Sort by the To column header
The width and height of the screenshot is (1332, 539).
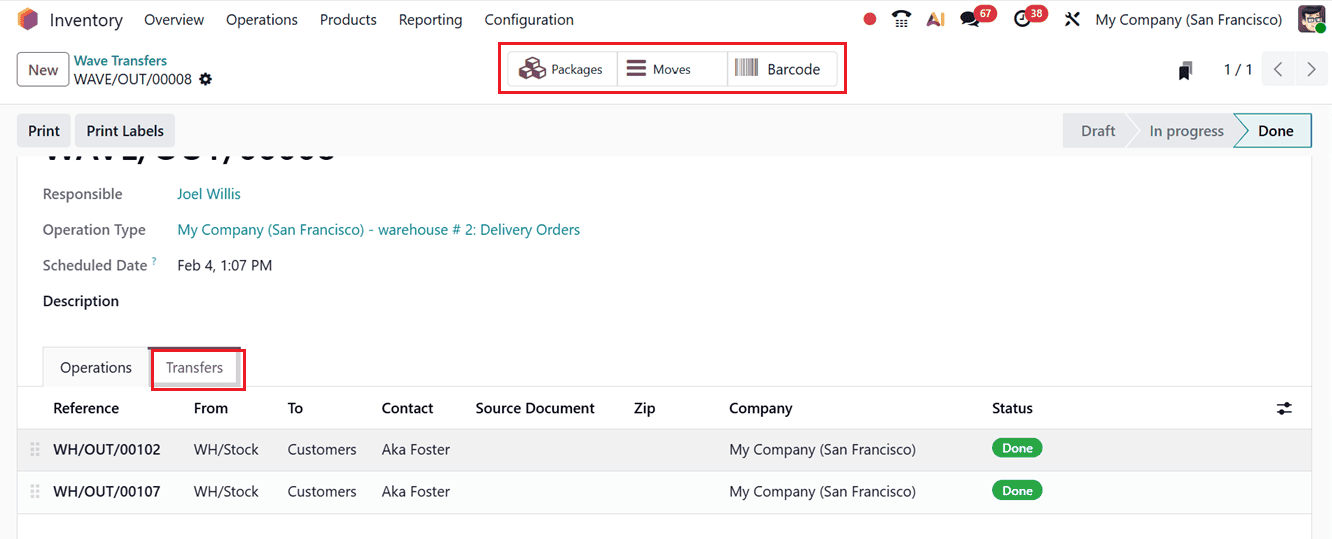tap(295, 408)
